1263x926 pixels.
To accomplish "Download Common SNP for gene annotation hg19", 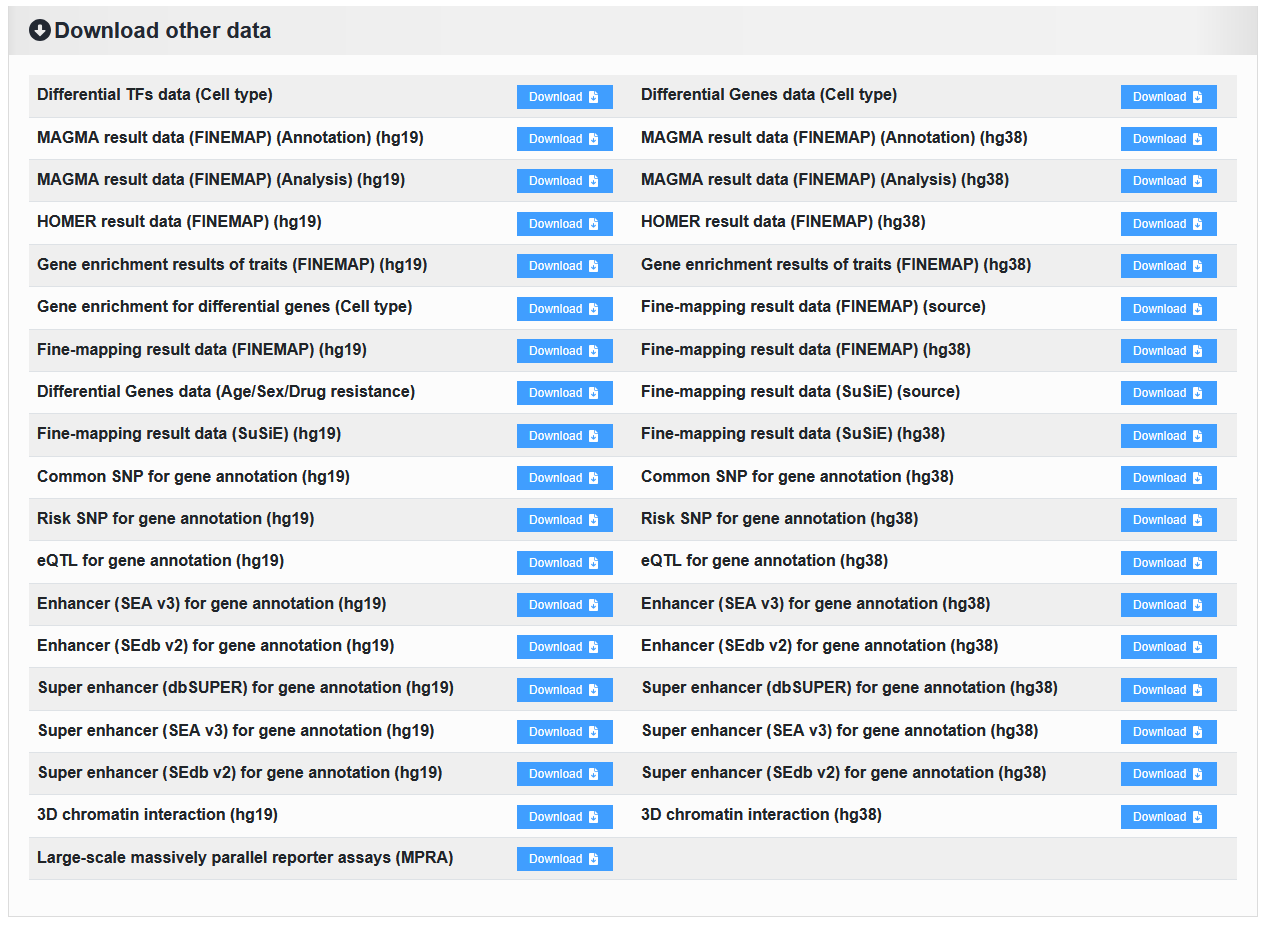I will tap(565, 478).
